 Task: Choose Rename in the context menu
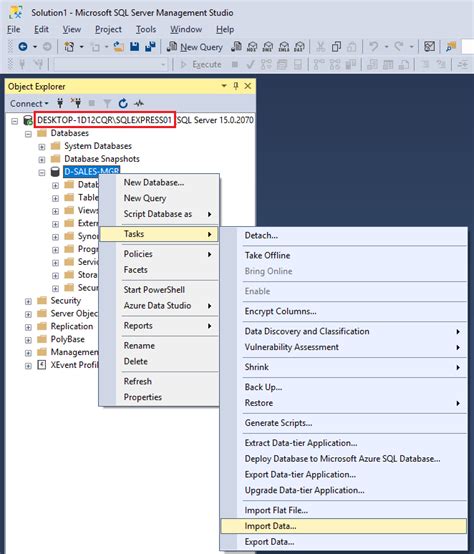click(159, 346)
